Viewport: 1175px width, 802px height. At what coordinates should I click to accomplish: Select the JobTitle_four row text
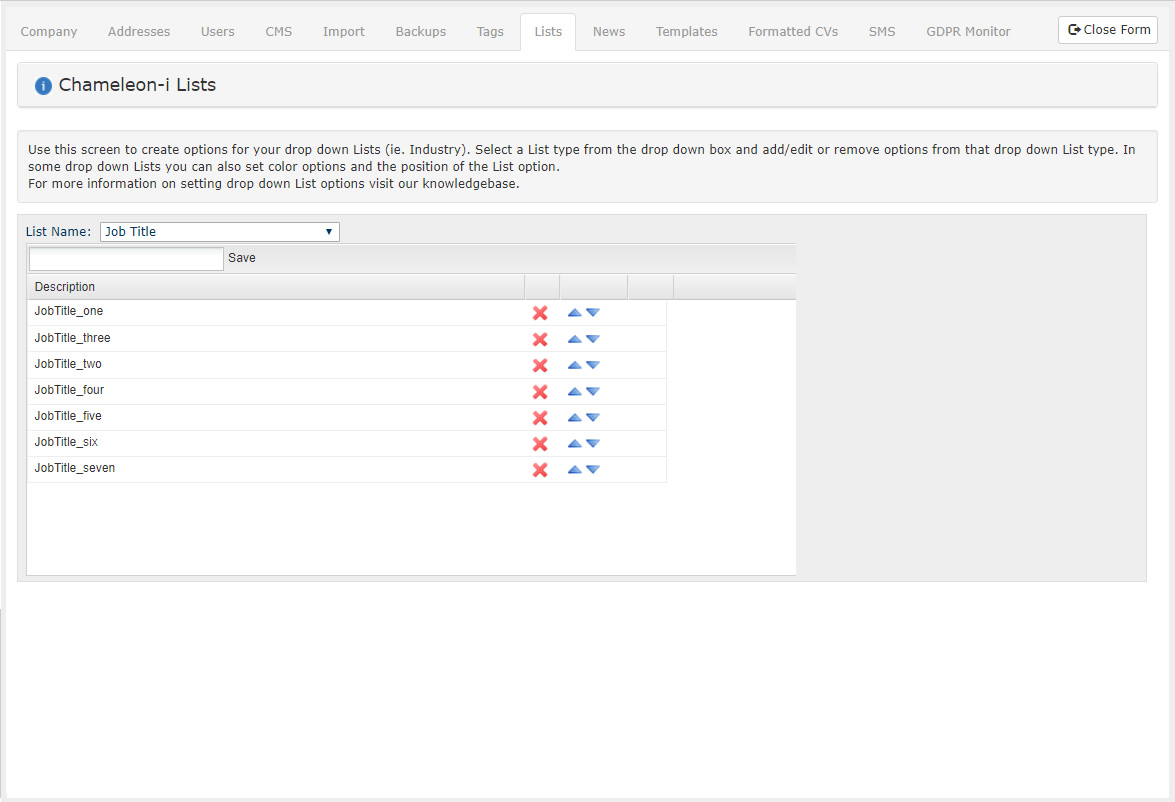(x=70, y=390)
